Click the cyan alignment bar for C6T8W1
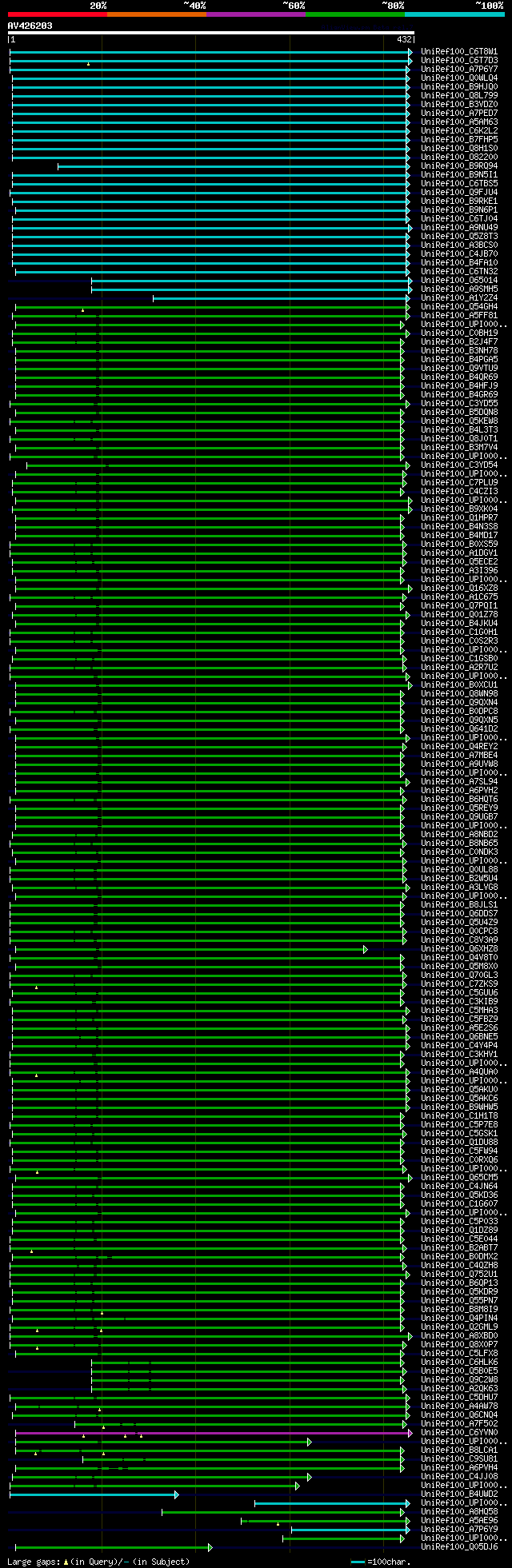Screen dimensions: 512x1568 pos(210,52)
